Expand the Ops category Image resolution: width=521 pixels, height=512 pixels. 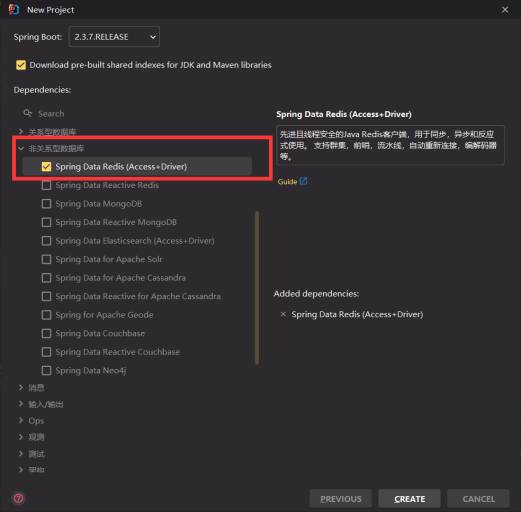pos(21,420)
